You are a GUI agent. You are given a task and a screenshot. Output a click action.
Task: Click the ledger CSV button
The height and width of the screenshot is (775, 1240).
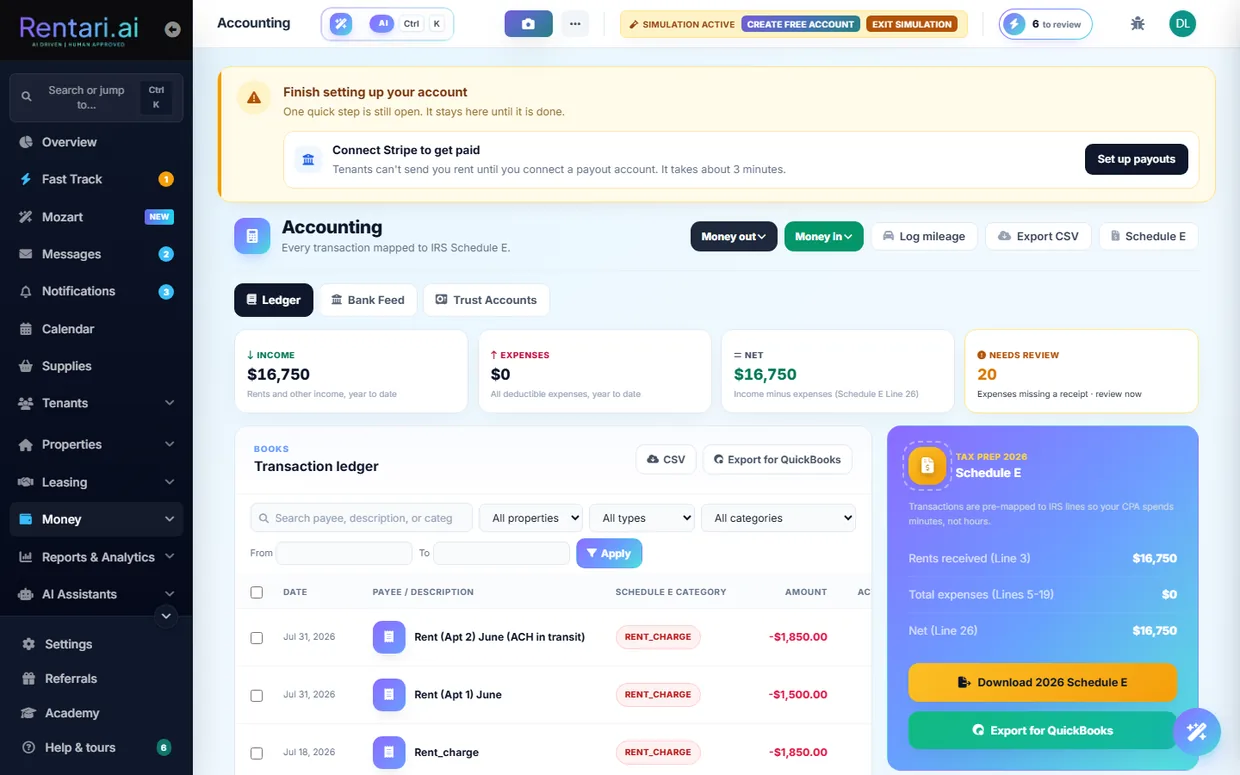click(x=666, y=459)
